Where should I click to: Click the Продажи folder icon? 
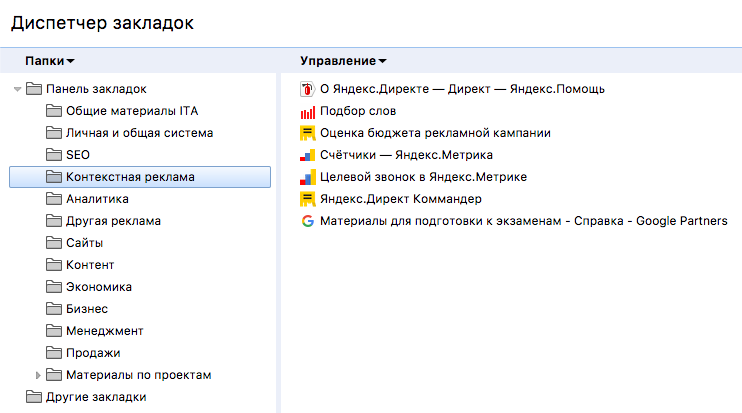53,353
